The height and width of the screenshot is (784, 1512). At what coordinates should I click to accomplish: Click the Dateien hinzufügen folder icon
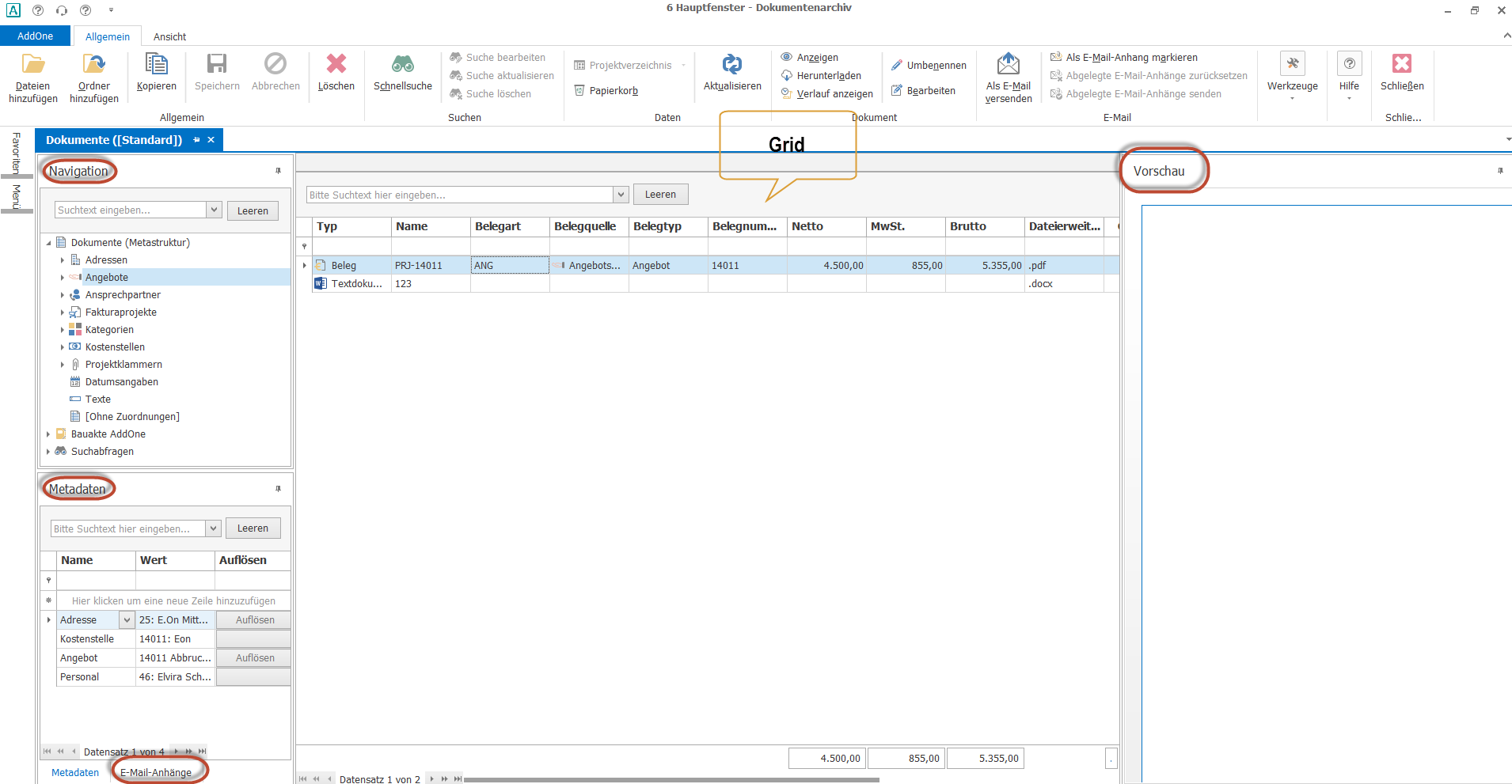point(32,64)
